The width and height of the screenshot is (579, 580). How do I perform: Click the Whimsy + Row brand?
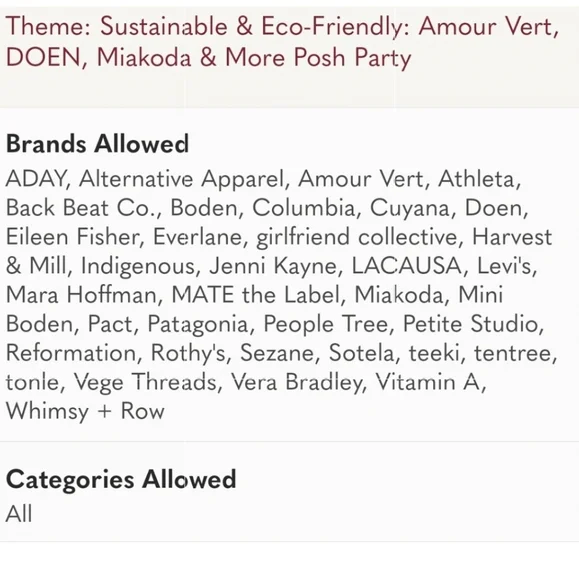[85, 411]
